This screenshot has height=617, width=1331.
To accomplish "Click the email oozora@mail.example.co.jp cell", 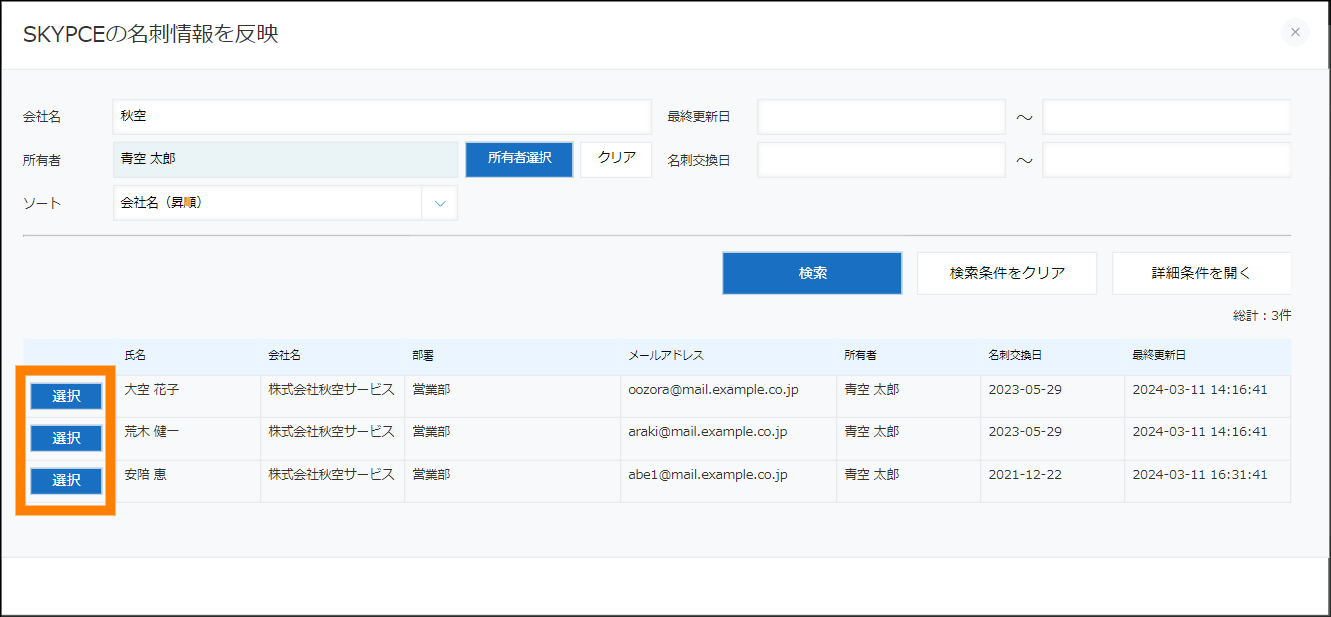I will tap(713, 390).
